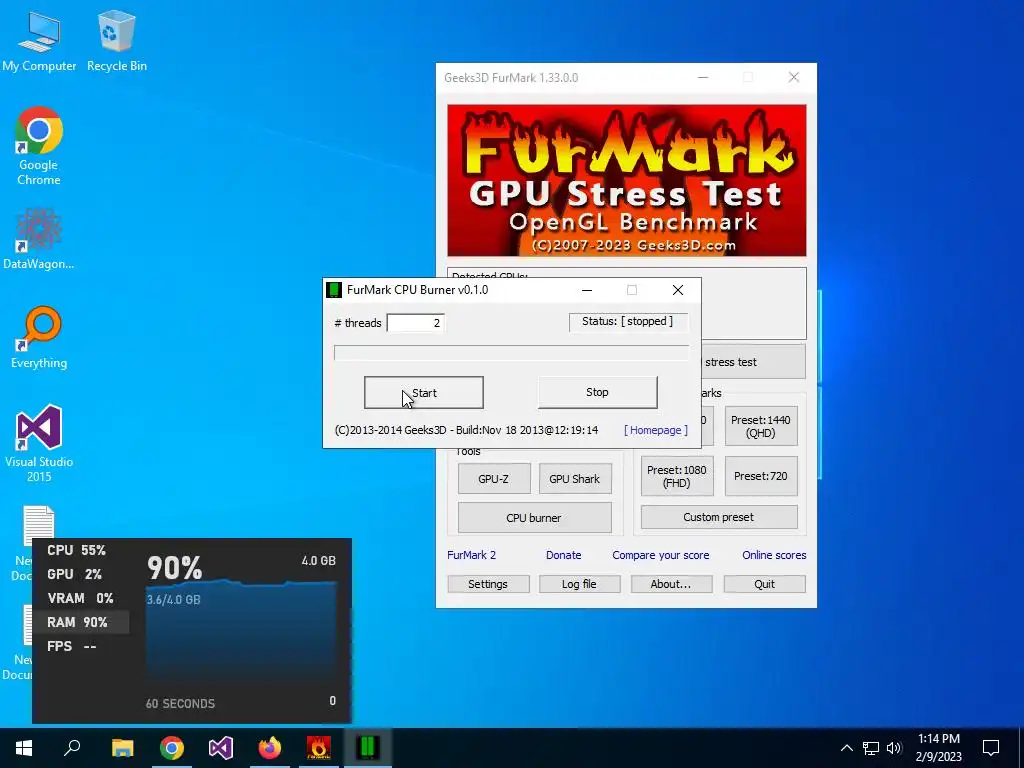Click the Stop button in CPU Burner
The height and width of the screenshot is (768, 1024).
click(x=598, y=392)
